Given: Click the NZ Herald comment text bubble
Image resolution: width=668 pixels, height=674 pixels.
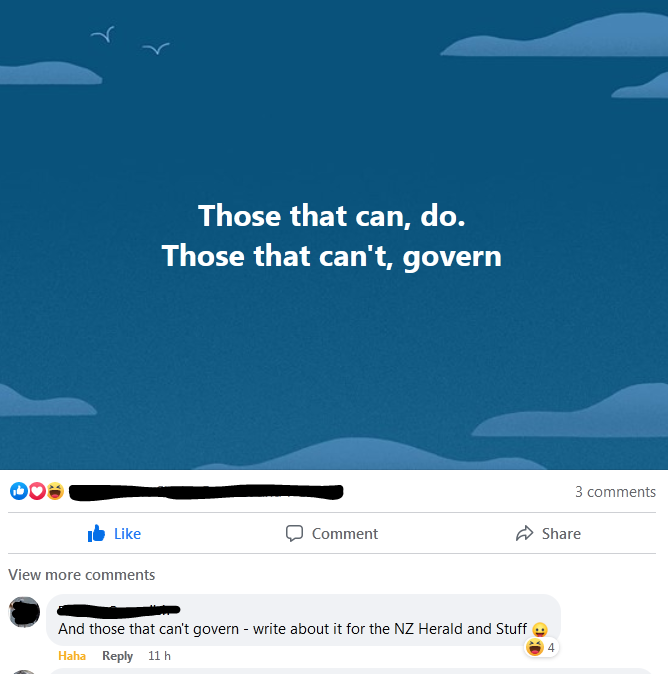Looking at the screenshot, I should (303, 620).
